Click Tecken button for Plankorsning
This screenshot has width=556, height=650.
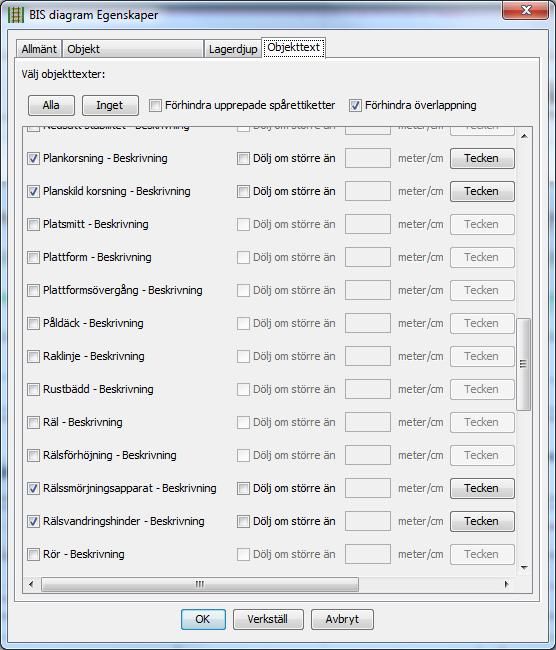tap(482, 158)
